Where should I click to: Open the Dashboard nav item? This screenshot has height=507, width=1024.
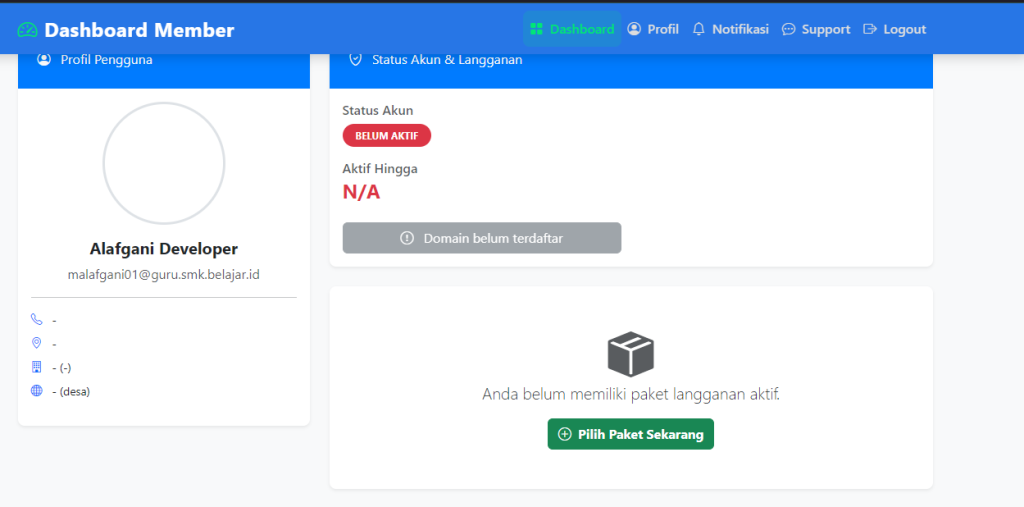(x=572, y=29)
